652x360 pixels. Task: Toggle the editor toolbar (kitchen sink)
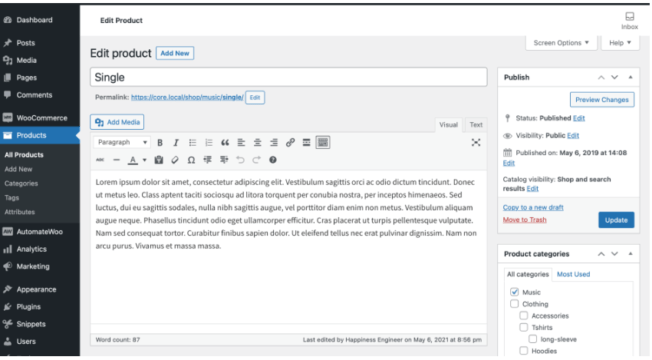(323, 143)
